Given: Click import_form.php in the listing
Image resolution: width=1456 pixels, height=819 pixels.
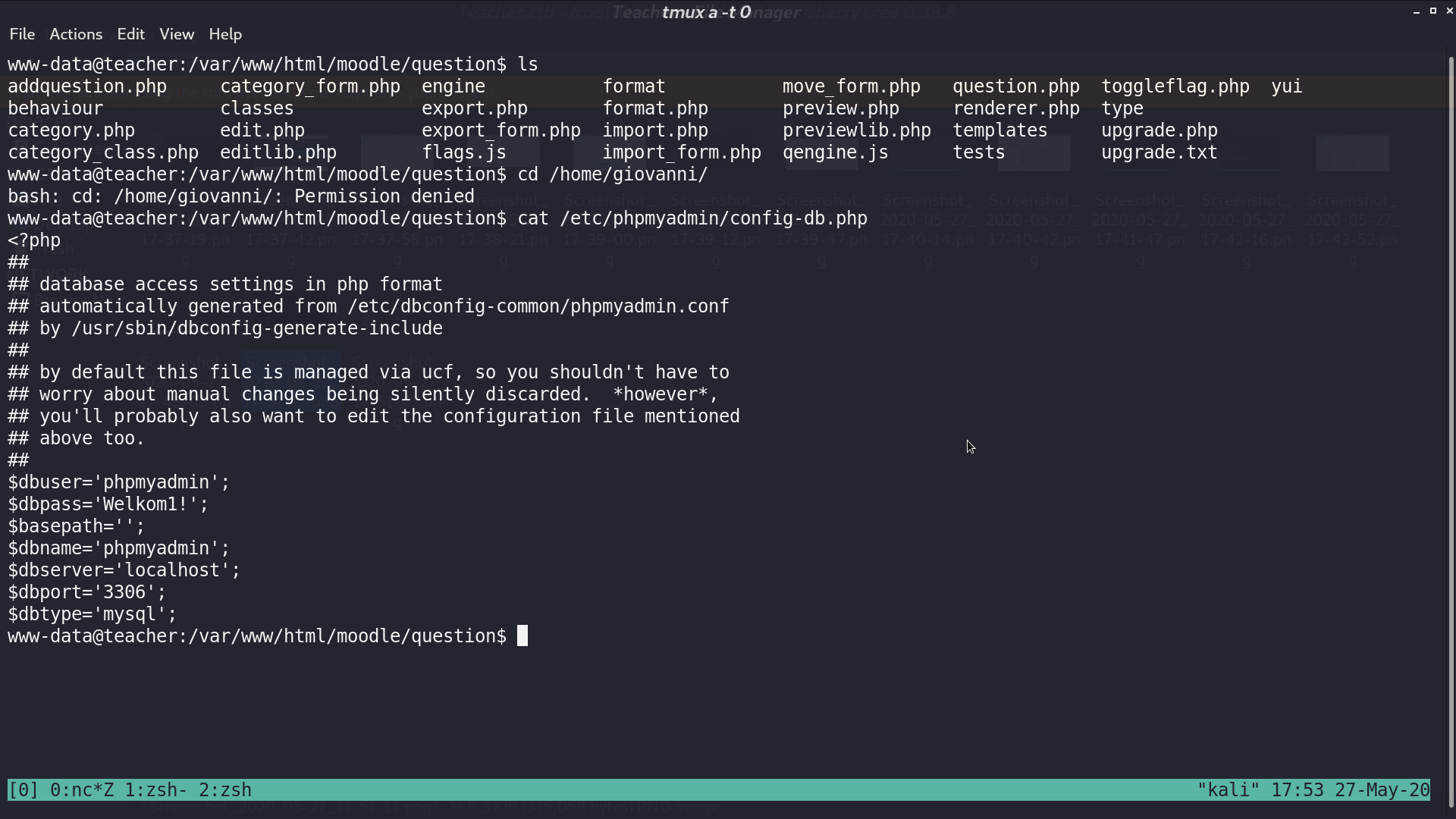Looking at the screenshot, I should click(x=682, y=152).
